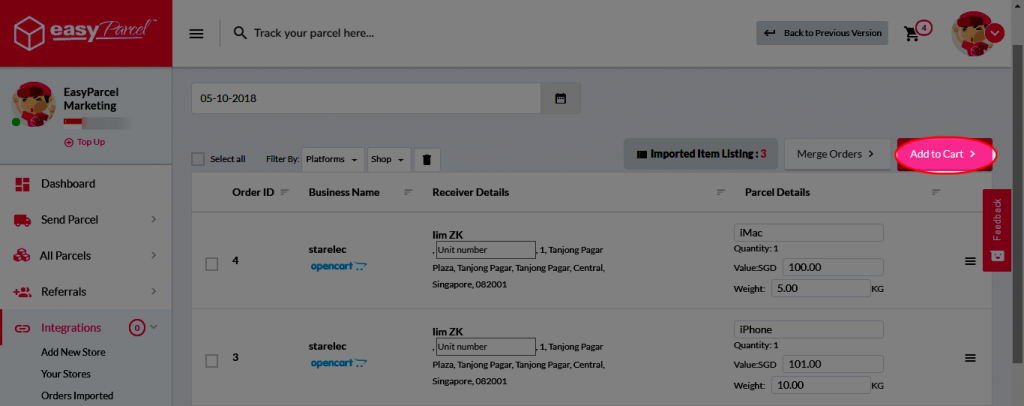Click the easyParcel logo
Screen dimensions: 1024x406
click(x=86, y=33)
